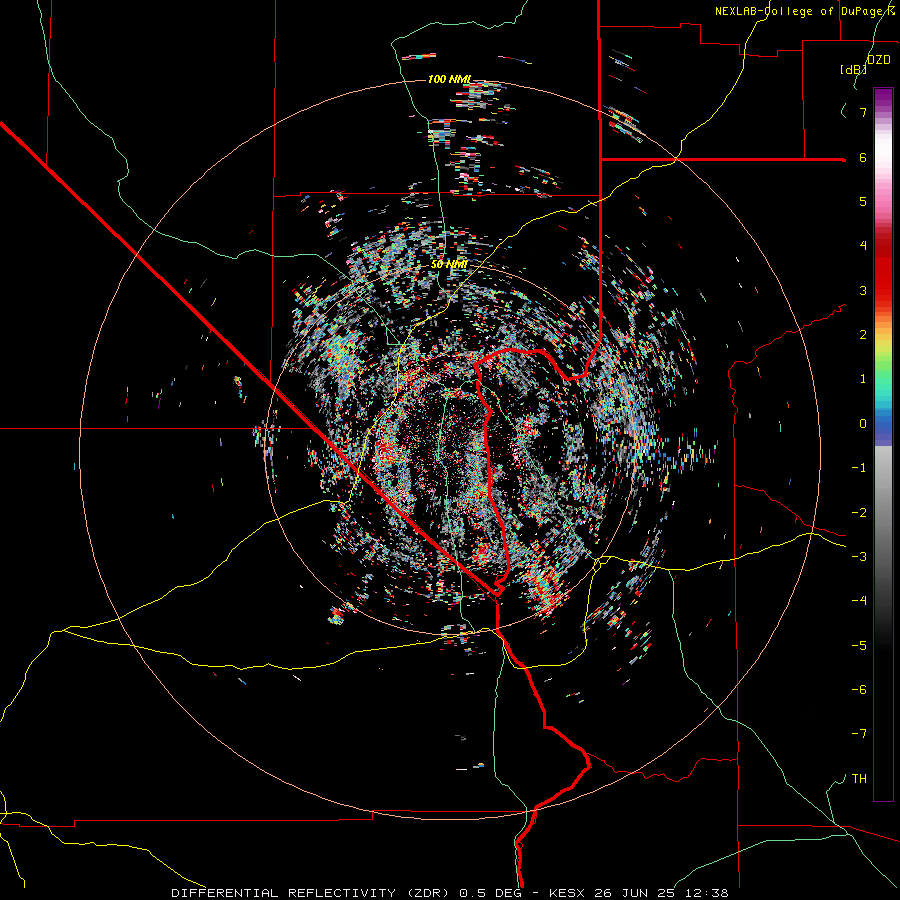Select the -5 value on the dB scale

click(x=859, y=646)
